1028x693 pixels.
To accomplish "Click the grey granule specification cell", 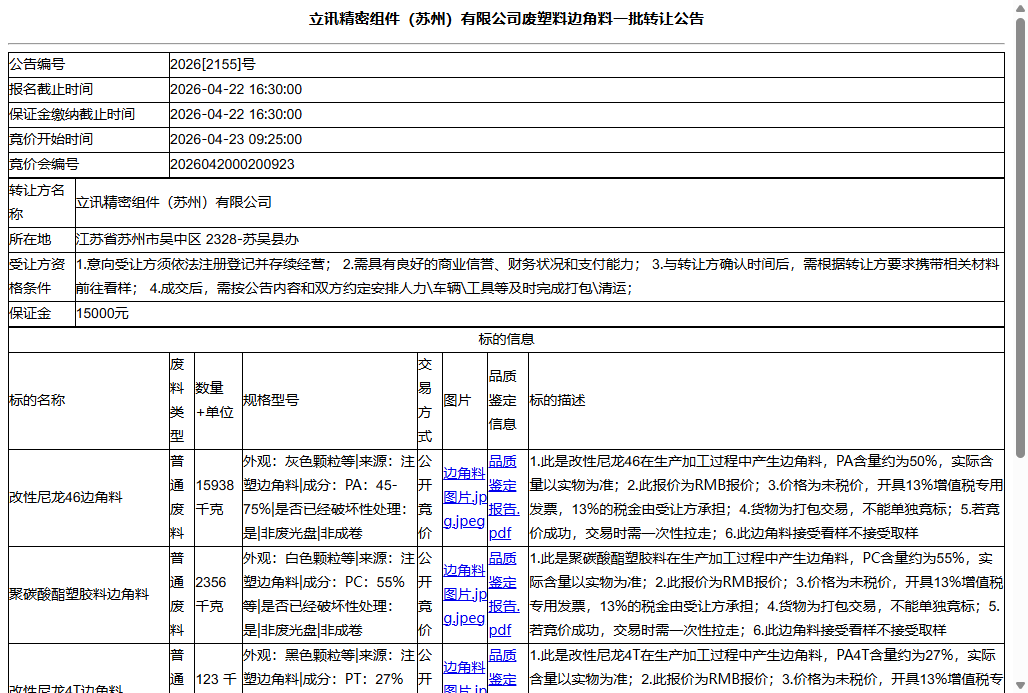I will (330, 498).
